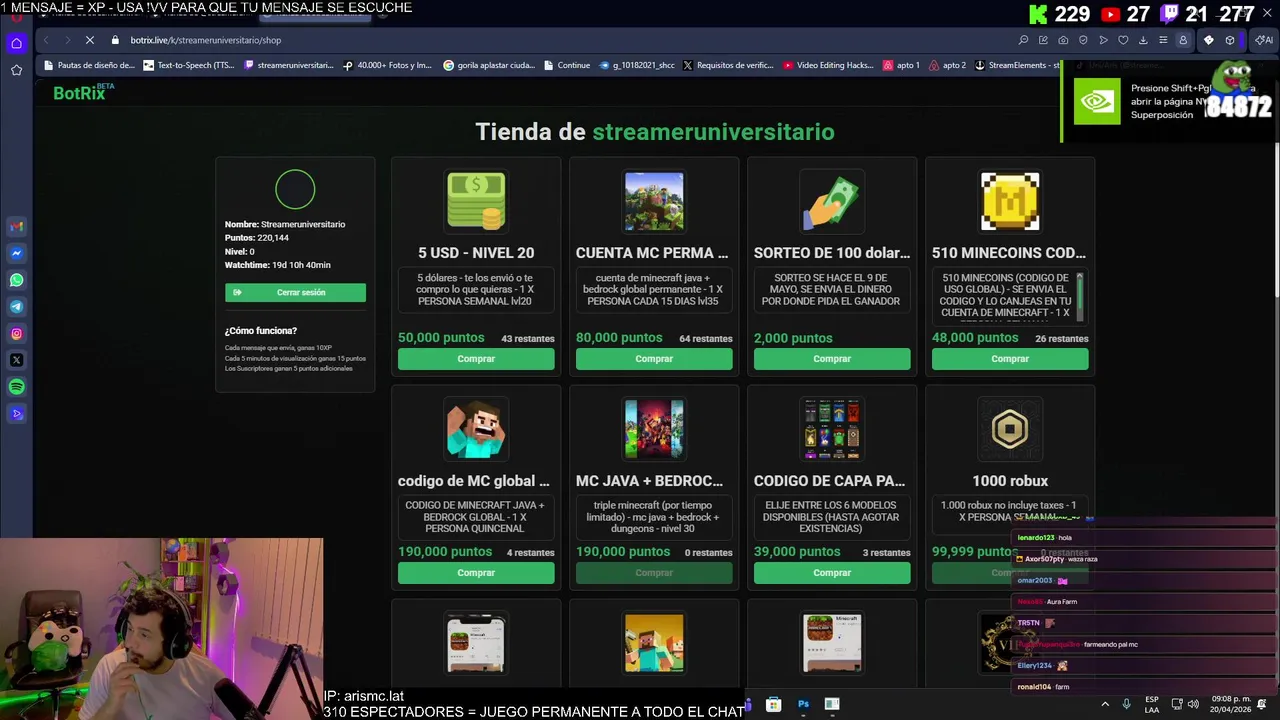Image resolution: width=1280 pixels, height=720 pixels.
Task: Click 'Cerrar sesión' button
Action: point(295,292)
